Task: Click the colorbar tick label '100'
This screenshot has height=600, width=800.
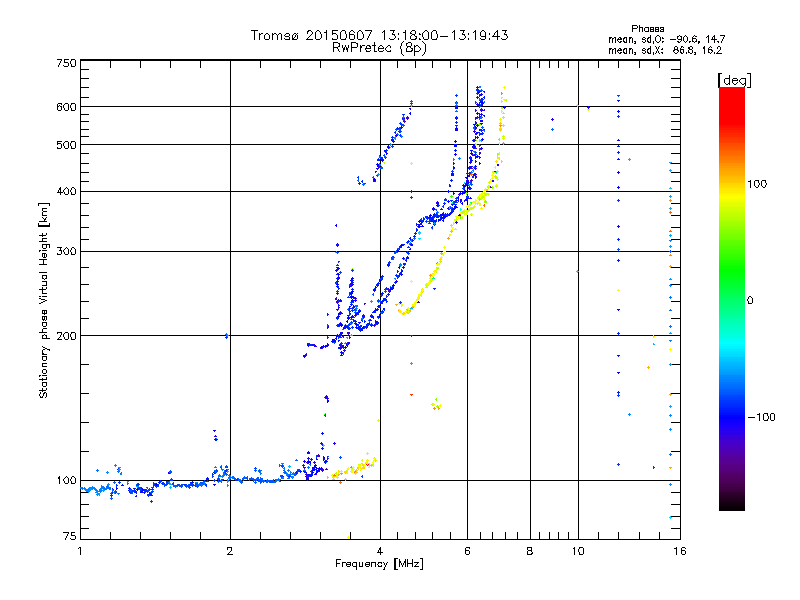Action: (x=757, y=184)
